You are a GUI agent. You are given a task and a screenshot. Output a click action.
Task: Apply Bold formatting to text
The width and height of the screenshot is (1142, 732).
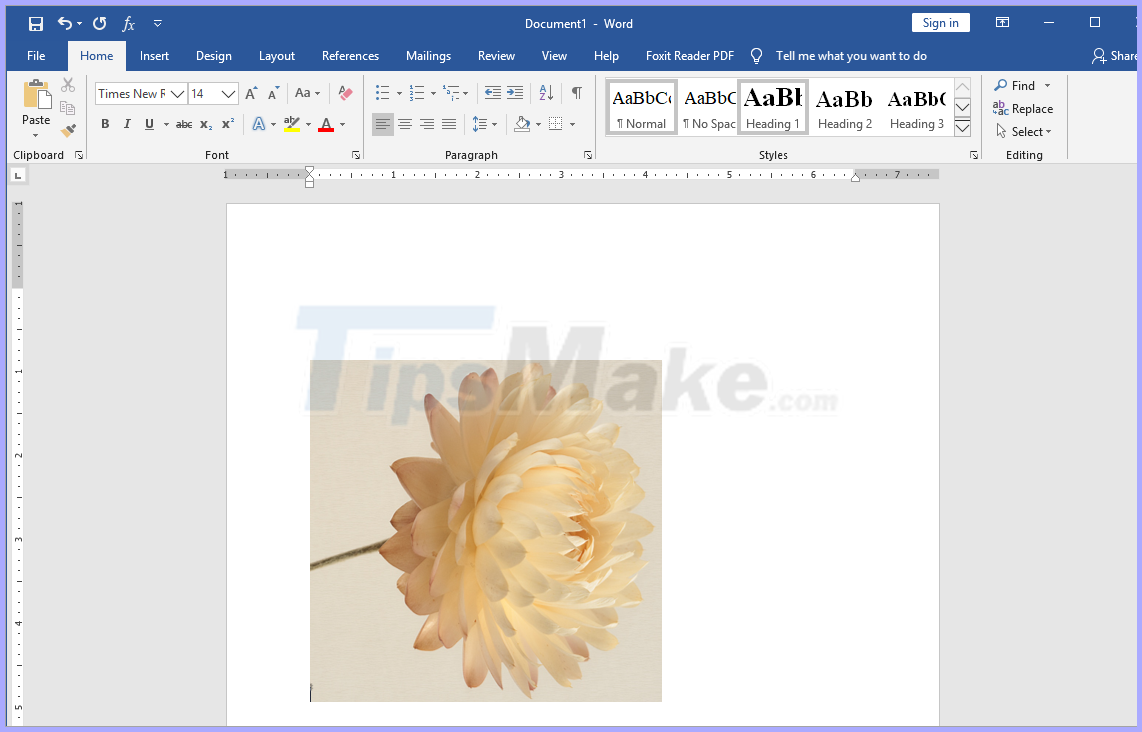coord(105,124)
